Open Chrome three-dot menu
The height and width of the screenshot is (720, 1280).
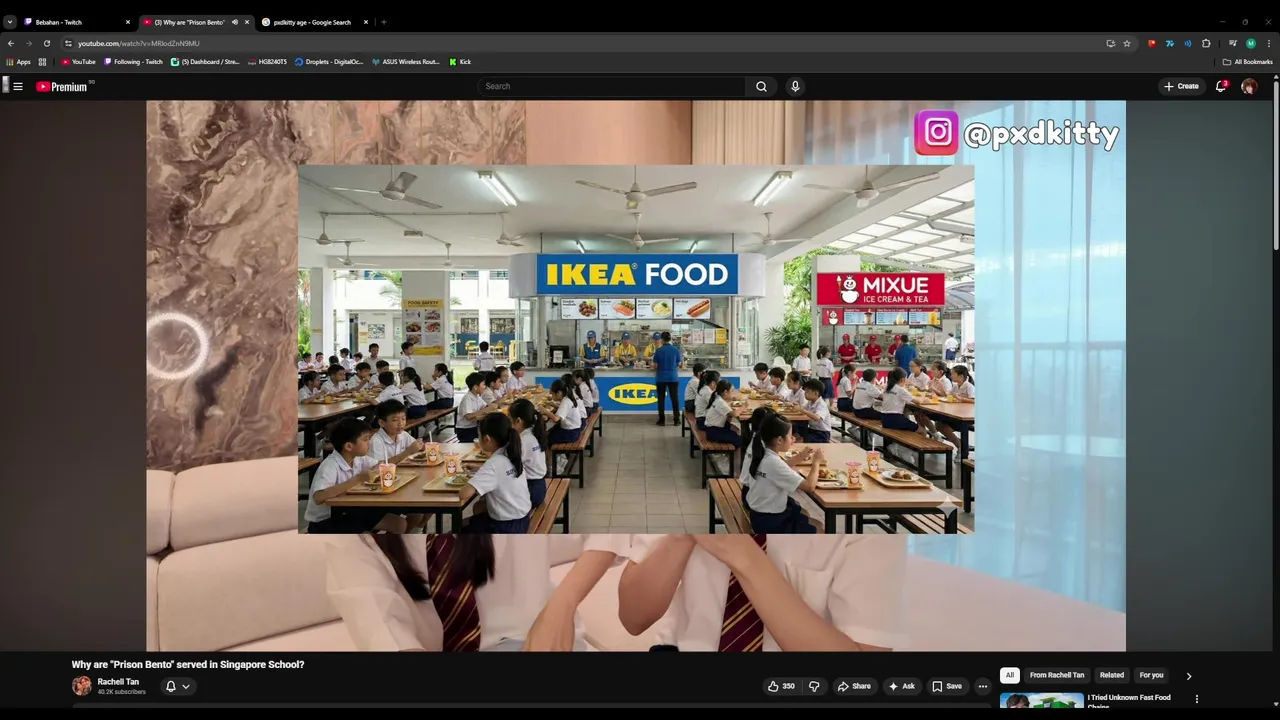tap(1269, 43)
